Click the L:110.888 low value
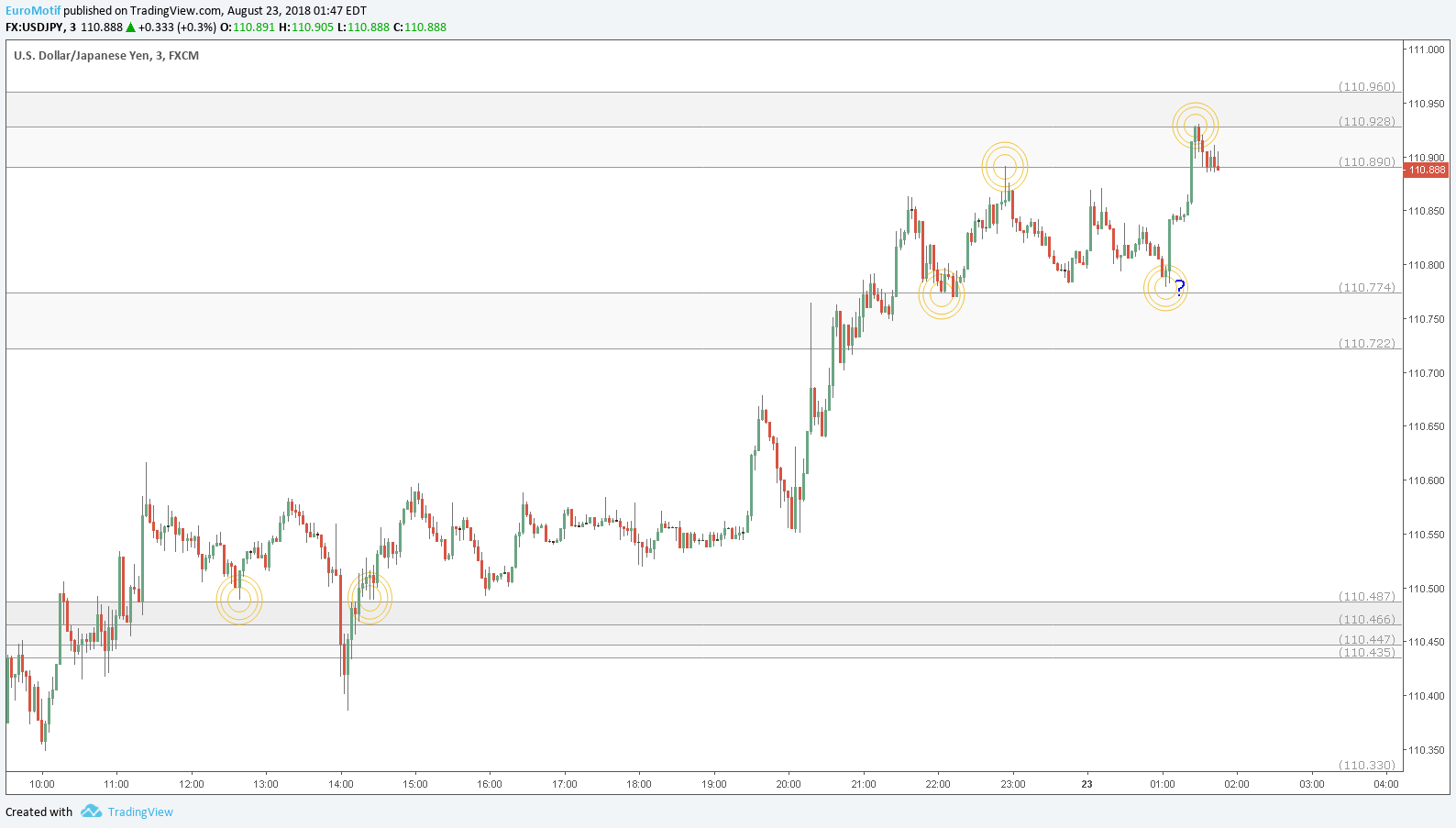 point(364,27)
